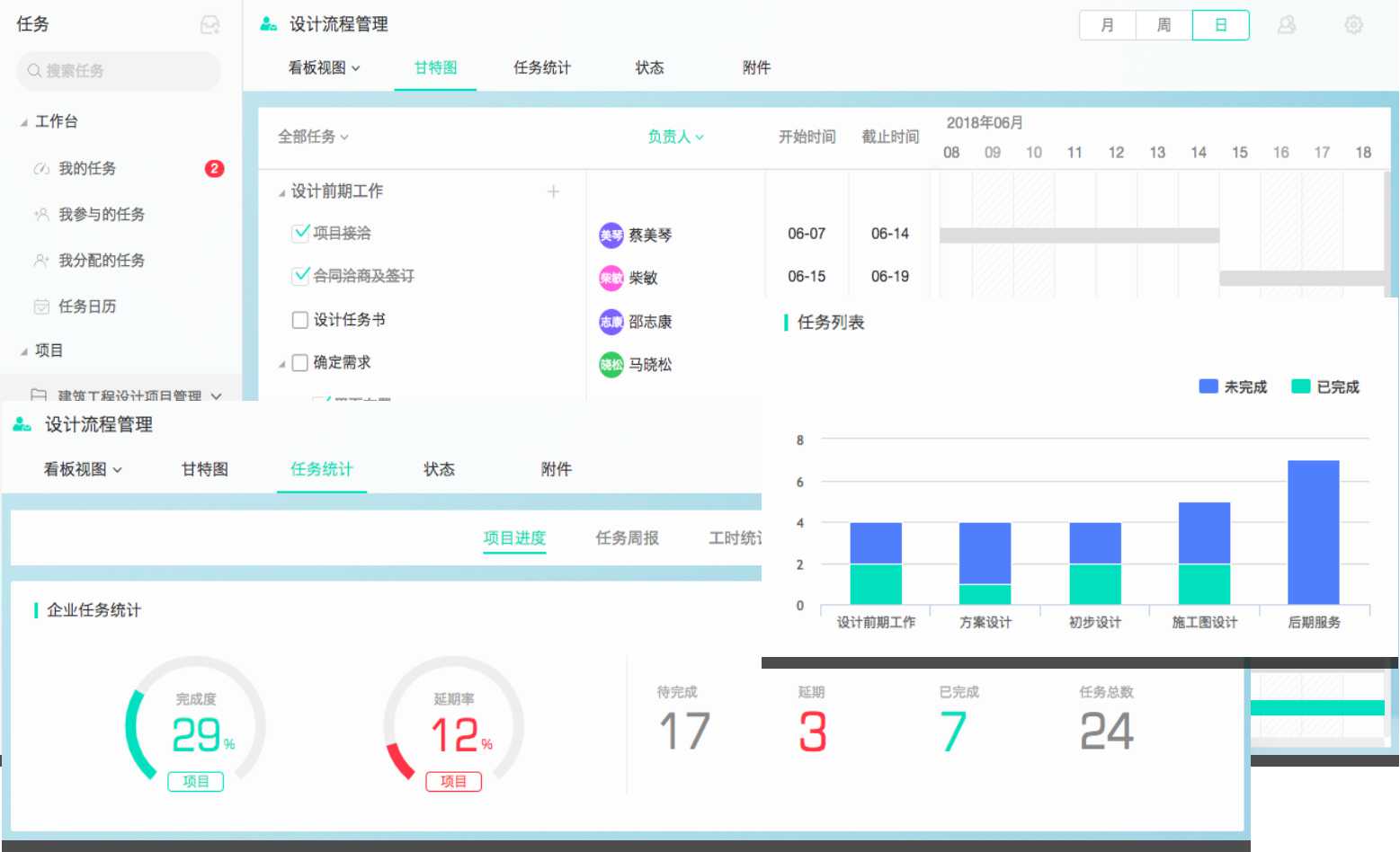Open the 负责人 filter dropdown

coord(675,137)
